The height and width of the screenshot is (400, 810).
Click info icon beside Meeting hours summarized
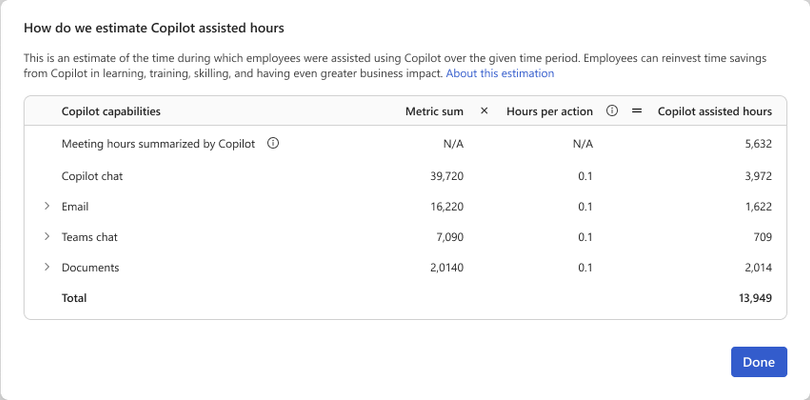click(x=273, y=144)
